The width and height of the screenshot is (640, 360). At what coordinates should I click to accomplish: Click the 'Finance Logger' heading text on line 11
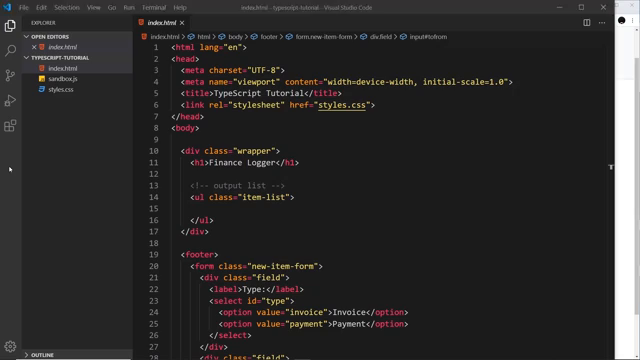[x=242, y=163]
